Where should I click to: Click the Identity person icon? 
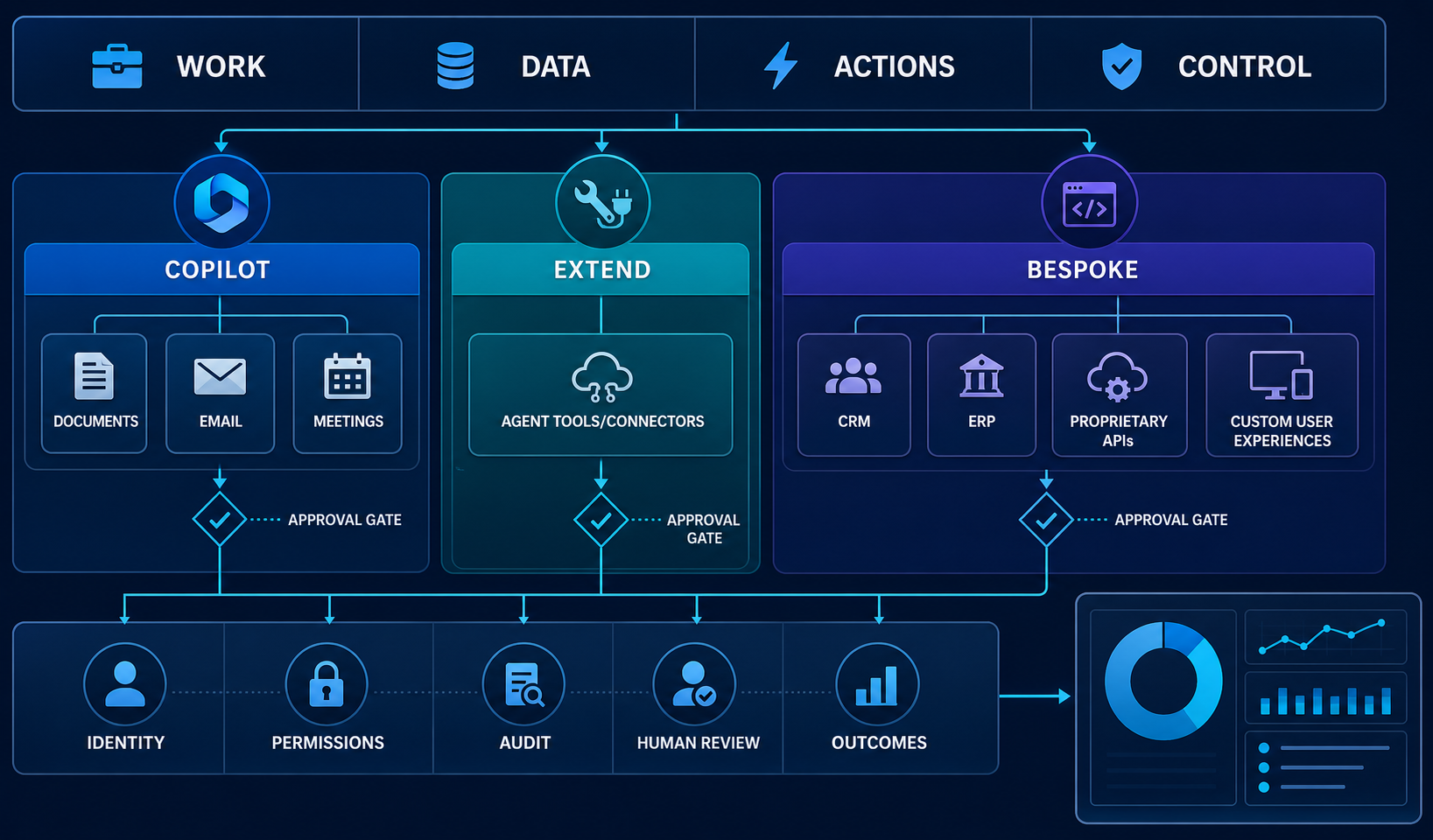coord(125,684)
